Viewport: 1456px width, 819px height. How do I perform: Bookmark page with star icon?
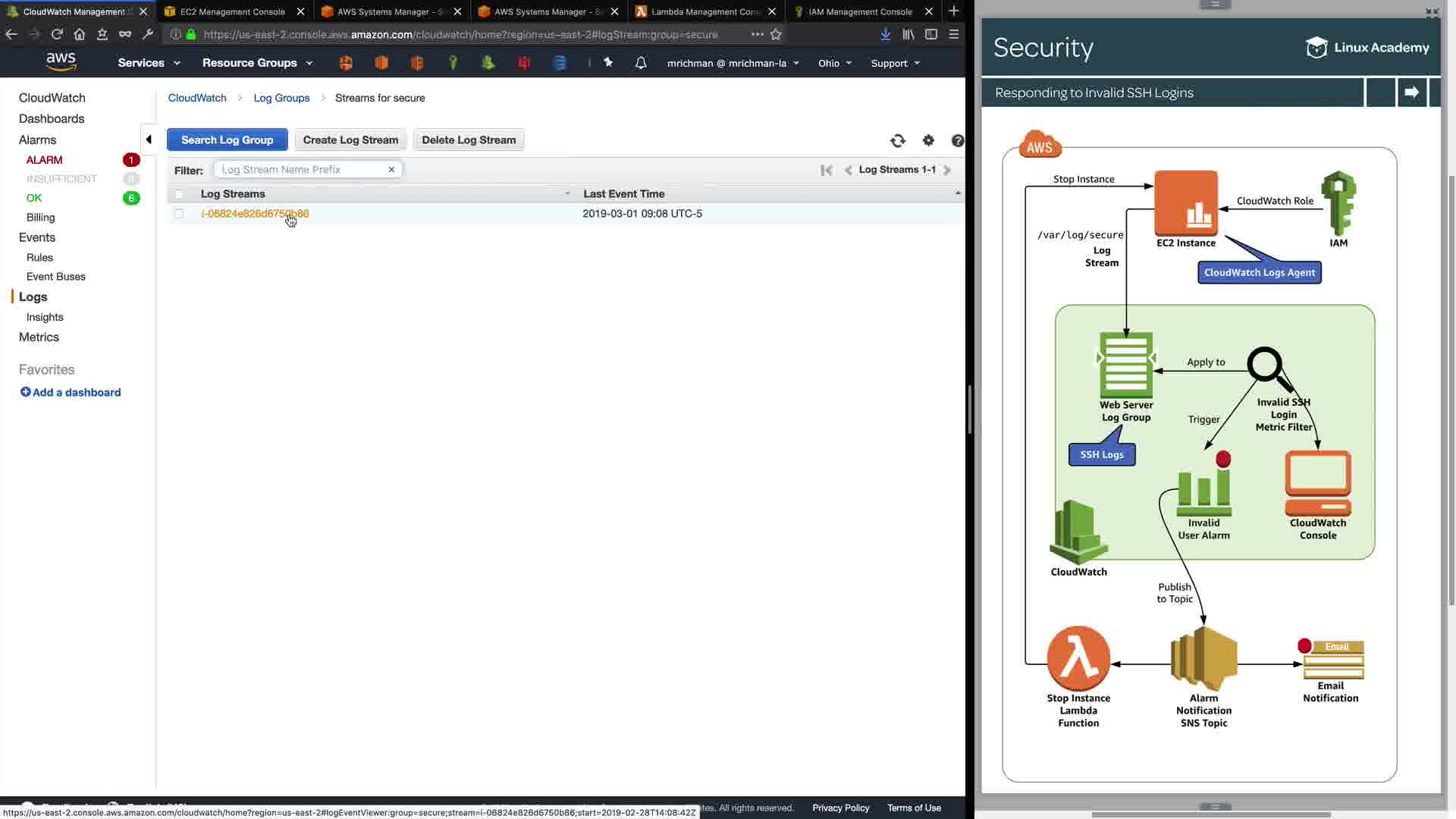[776, 34]
